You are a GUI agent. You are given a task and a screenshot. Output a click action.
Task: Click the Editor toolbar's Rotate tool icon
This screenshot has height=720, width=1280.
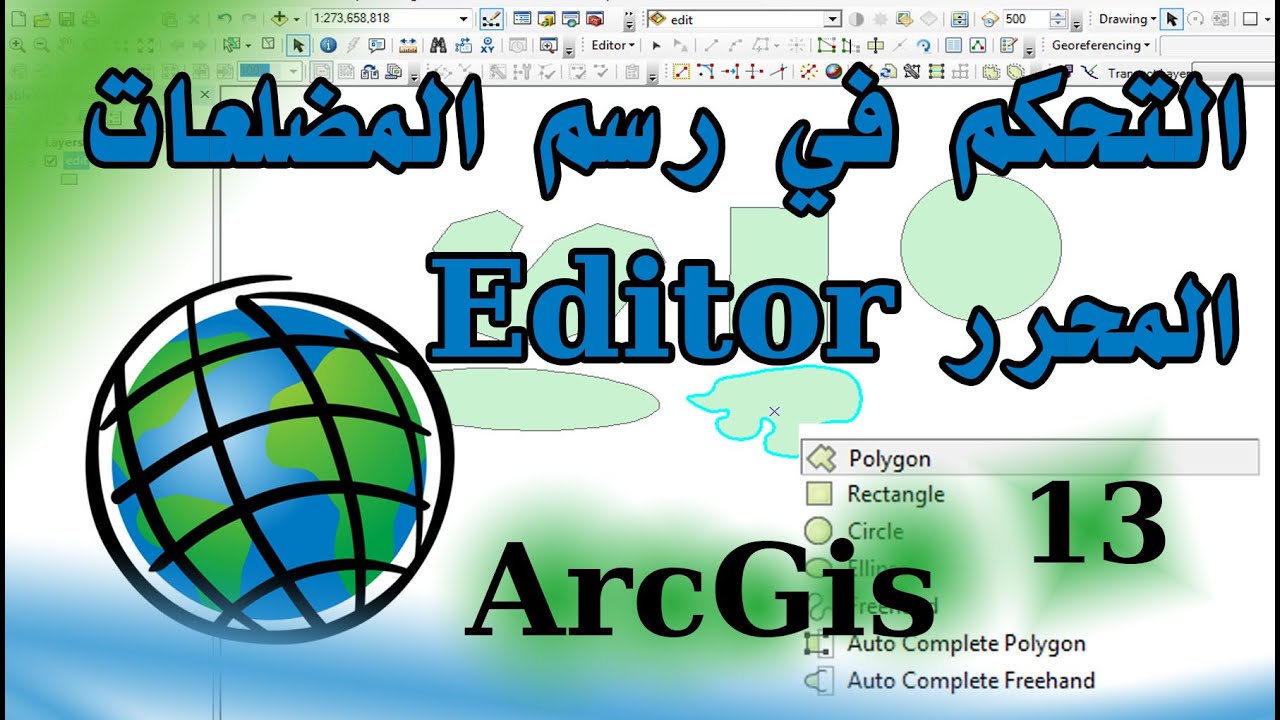click(x=924, y=45)
